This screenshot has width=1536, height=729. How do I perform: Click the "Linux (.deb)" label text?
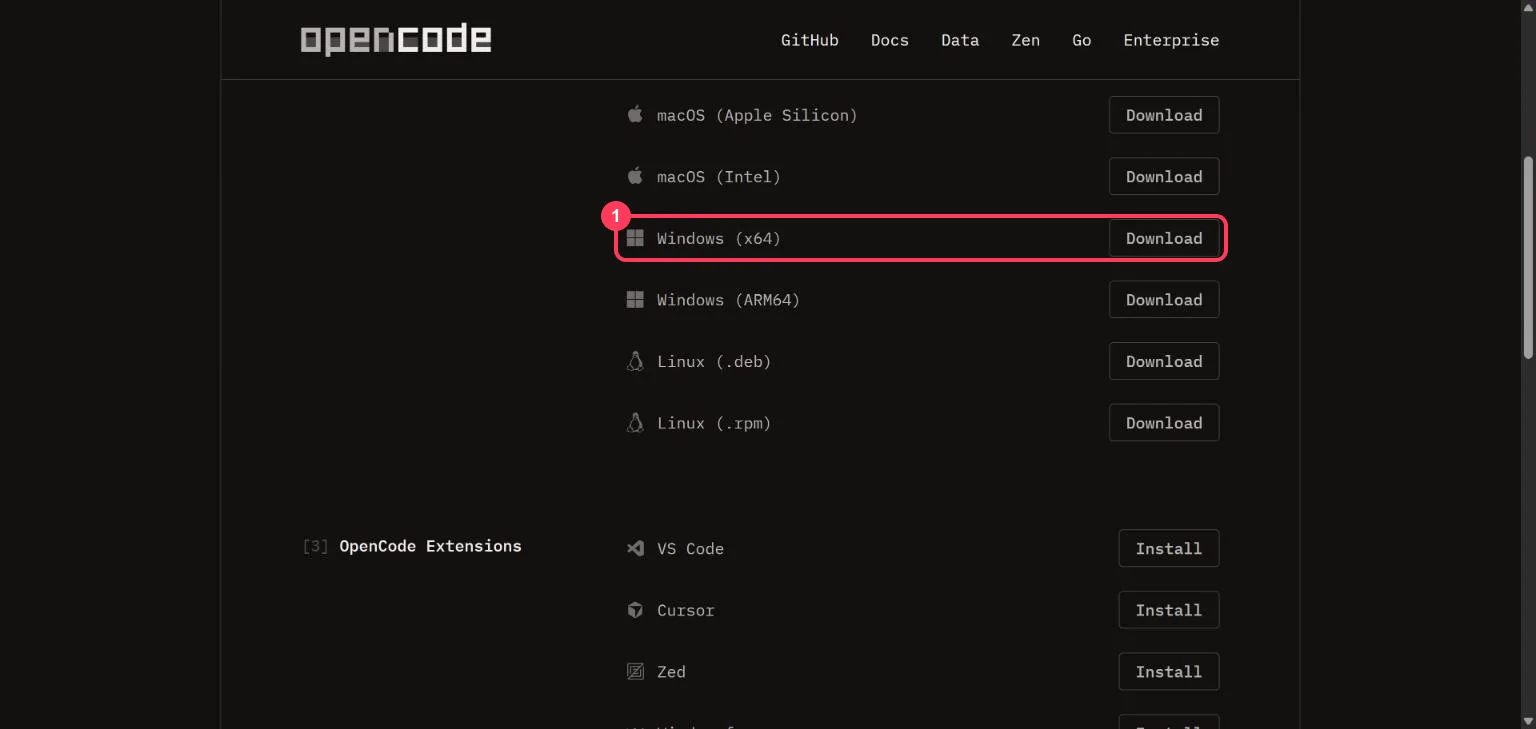point(714,362)
